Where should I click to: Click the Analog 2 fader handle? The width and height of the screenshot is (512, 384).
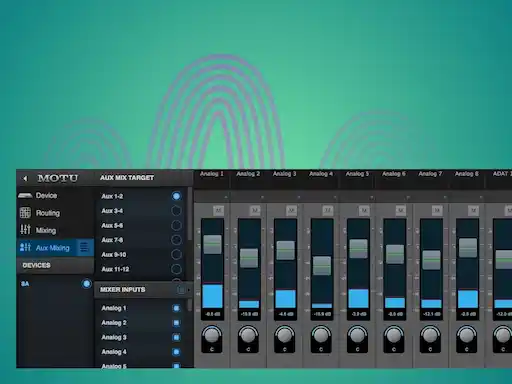pyautogui.click(x=249, y=258)
